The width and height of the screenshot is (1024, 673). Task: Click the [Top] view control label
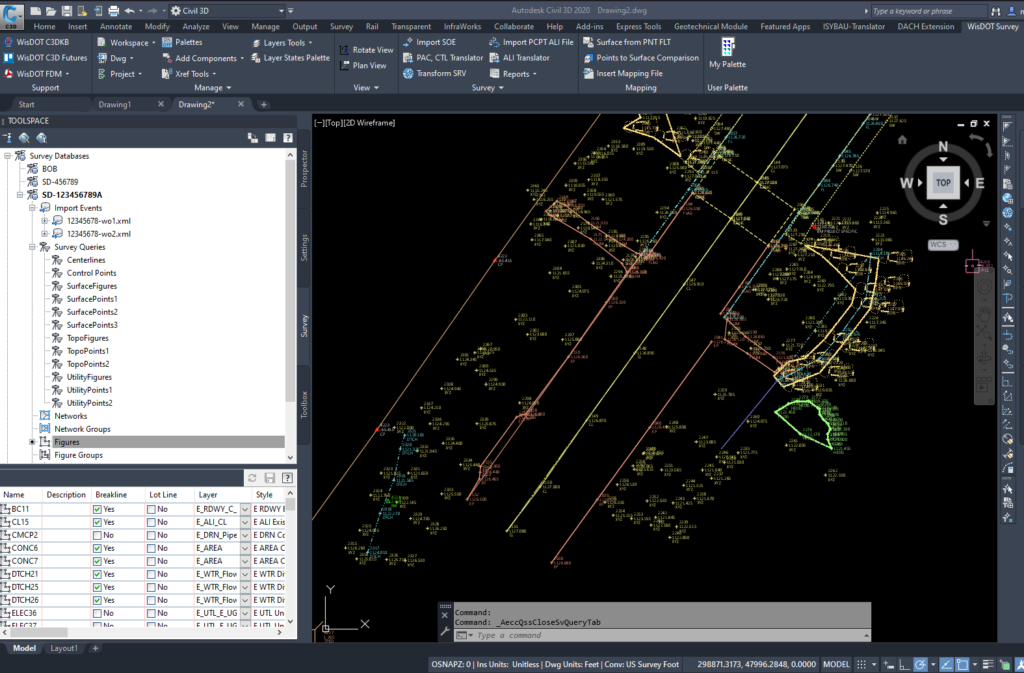coord(332,123)
